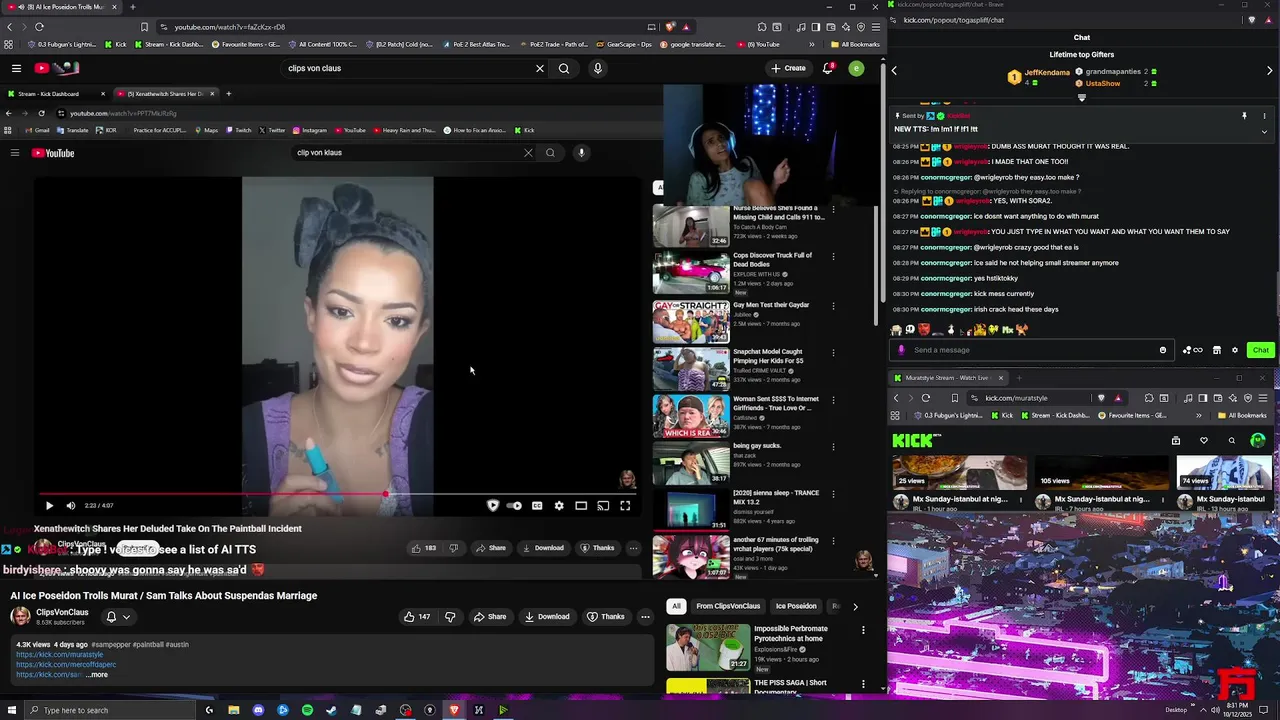The image size is (1280, 720).
Task: Open the YouTube account avatar menu
Action: coord(856,68)
